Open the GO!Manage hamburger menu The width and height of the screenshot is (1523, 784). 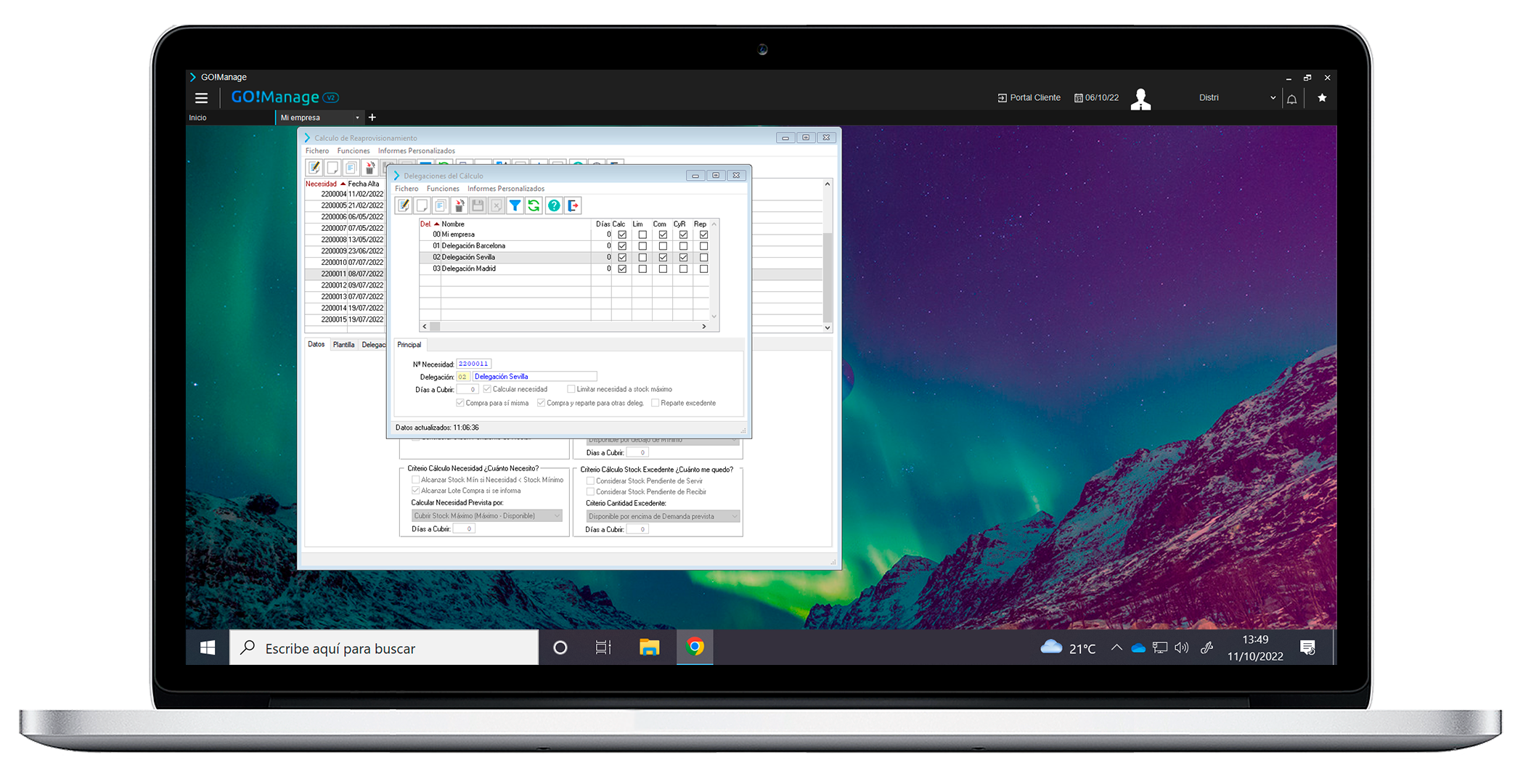(201, 98)
